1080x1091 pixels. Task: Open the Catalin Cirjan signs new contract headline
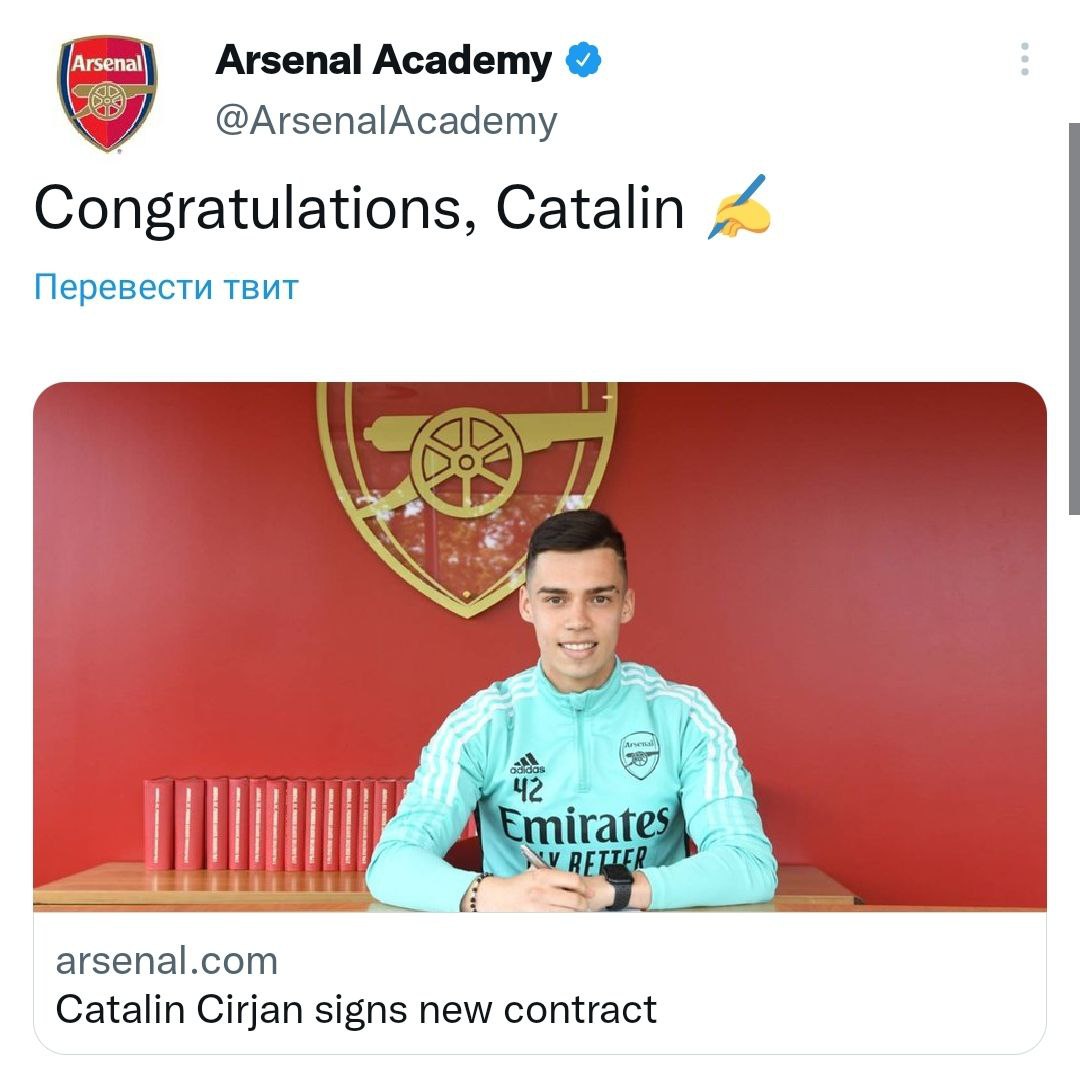pos(356,1009)
